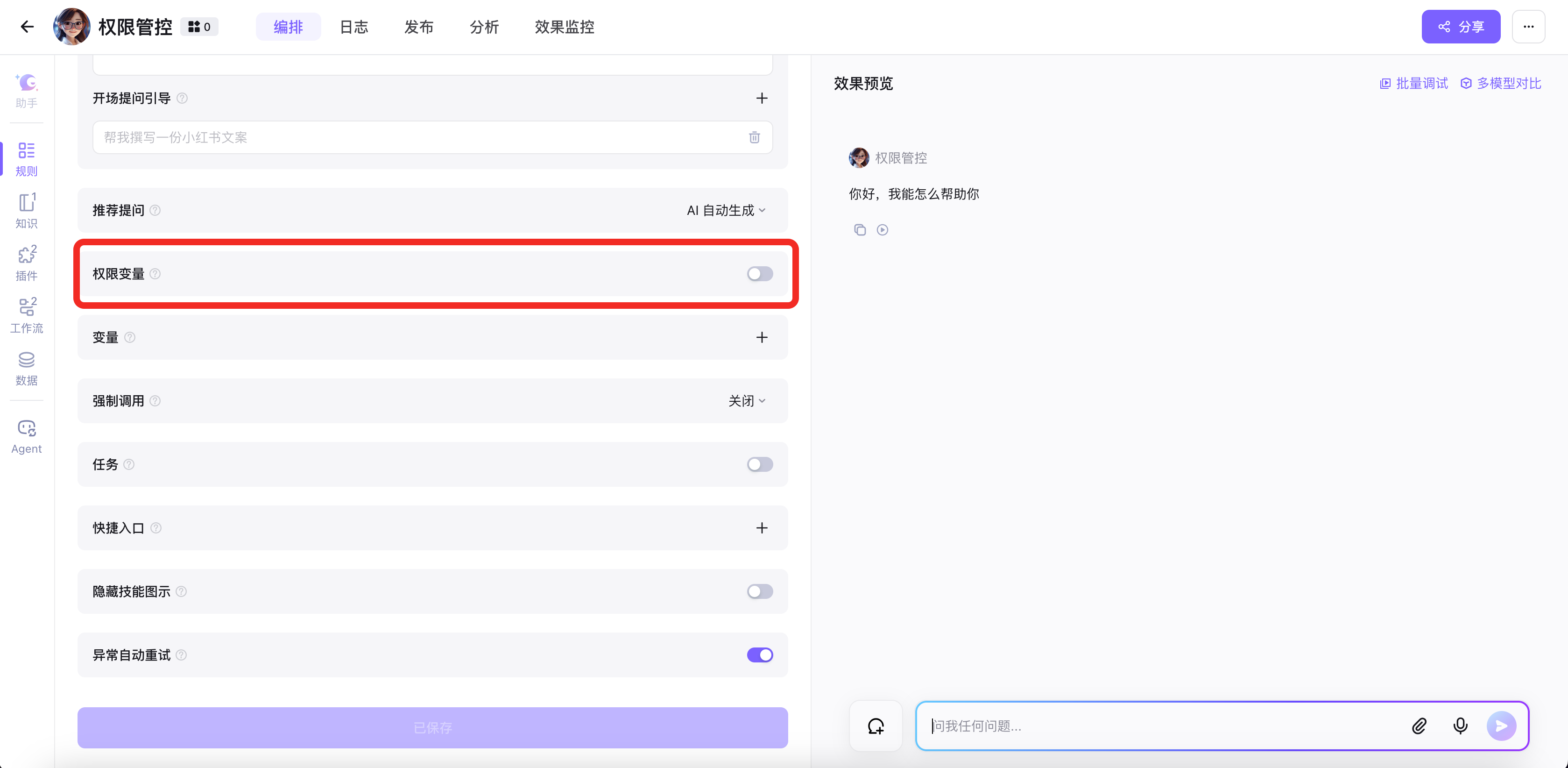Image resolution: width=1568 pixels, height=768 pixels.
Task: Switch to the 效果监控 tab
Action: coord(564,27)
